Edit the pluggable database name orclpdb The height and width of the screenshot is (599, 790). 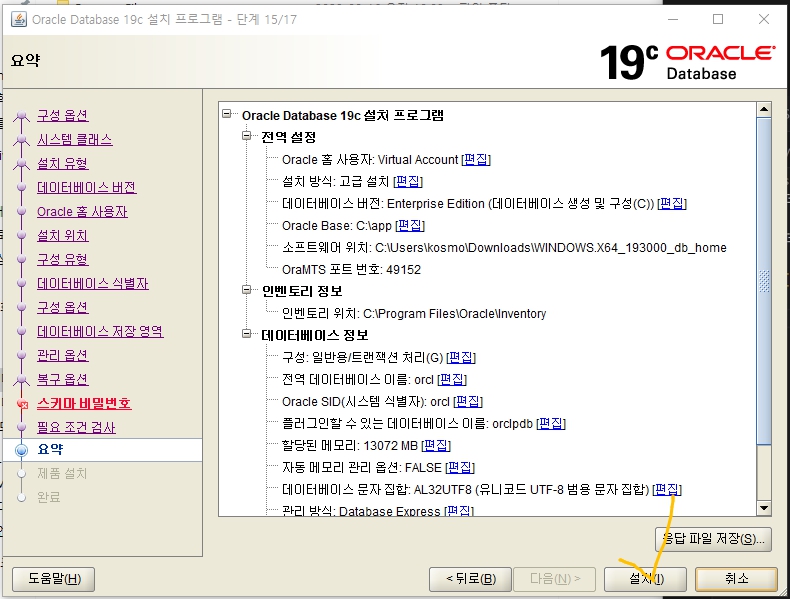pyautogui.click(x=551, y=424)
